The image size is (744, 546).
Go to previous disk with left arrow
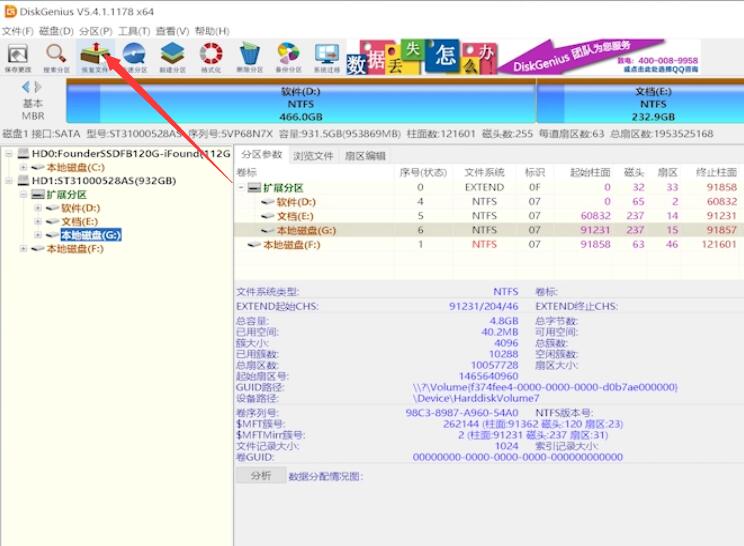pos(26,87)
